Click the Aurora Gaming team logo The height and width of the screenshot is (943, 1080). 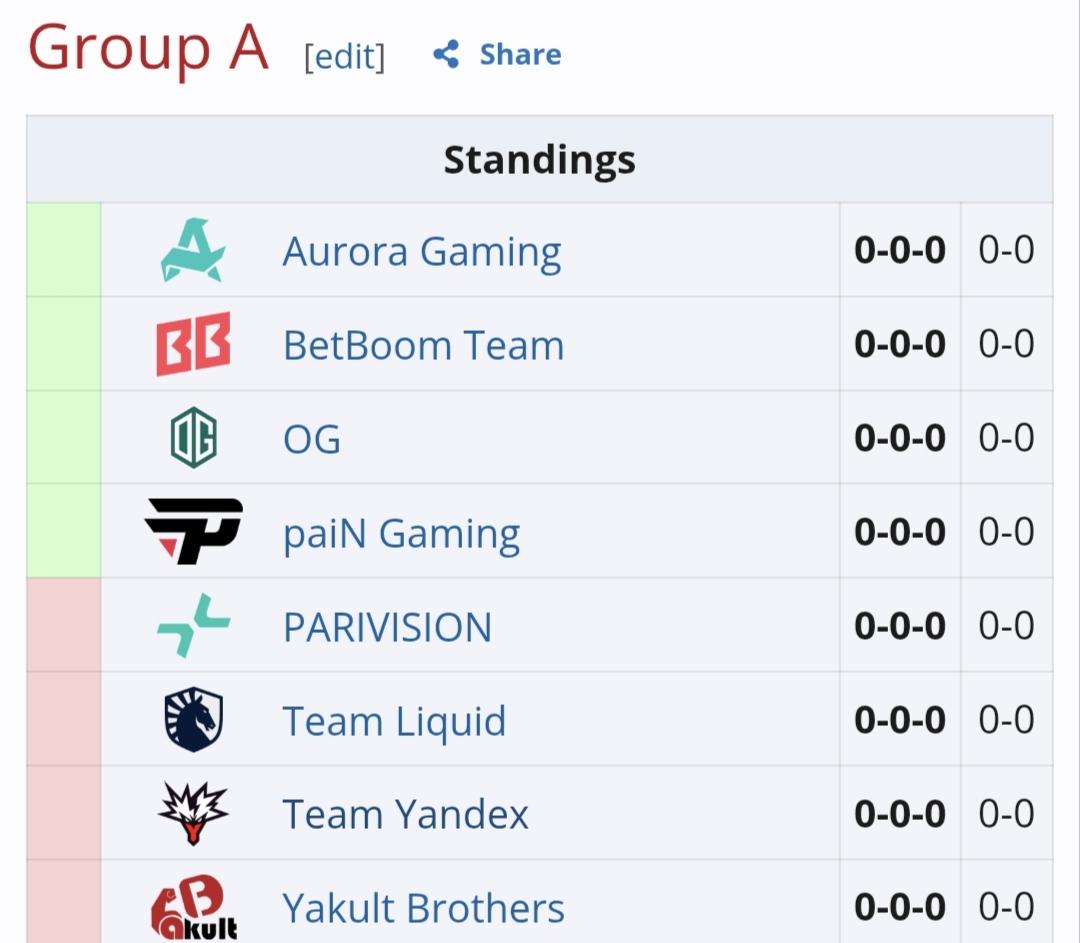point(193,250)
